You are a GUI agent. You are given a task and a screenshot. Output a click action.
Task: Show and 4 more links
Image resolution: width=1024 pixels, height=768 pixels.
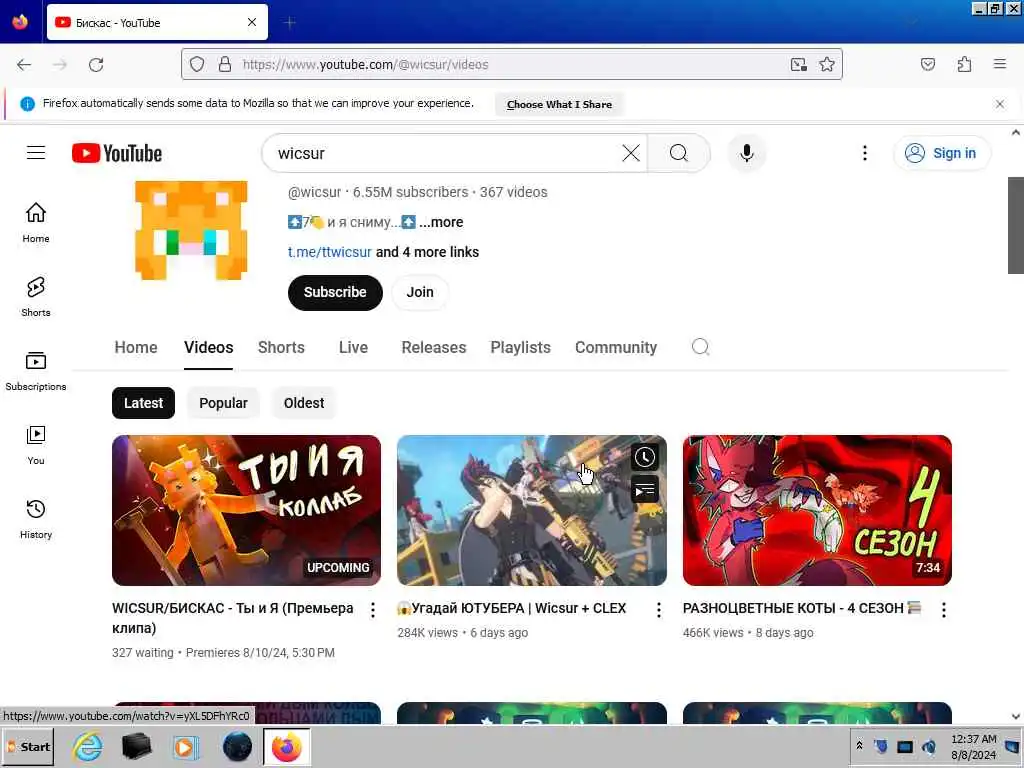427,252
